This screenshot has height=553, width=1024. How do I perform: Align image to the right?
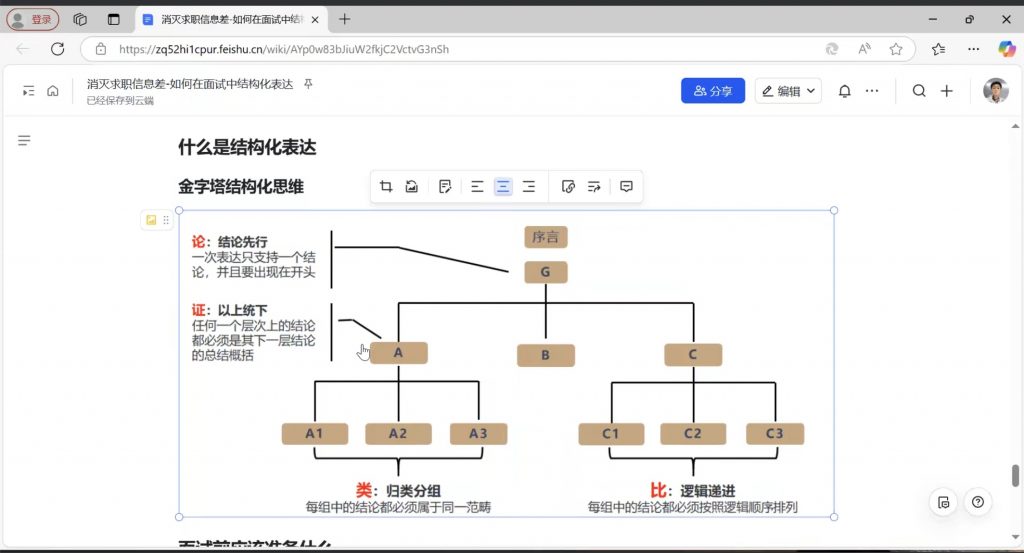pyautogui.click(x=529, y=187)
